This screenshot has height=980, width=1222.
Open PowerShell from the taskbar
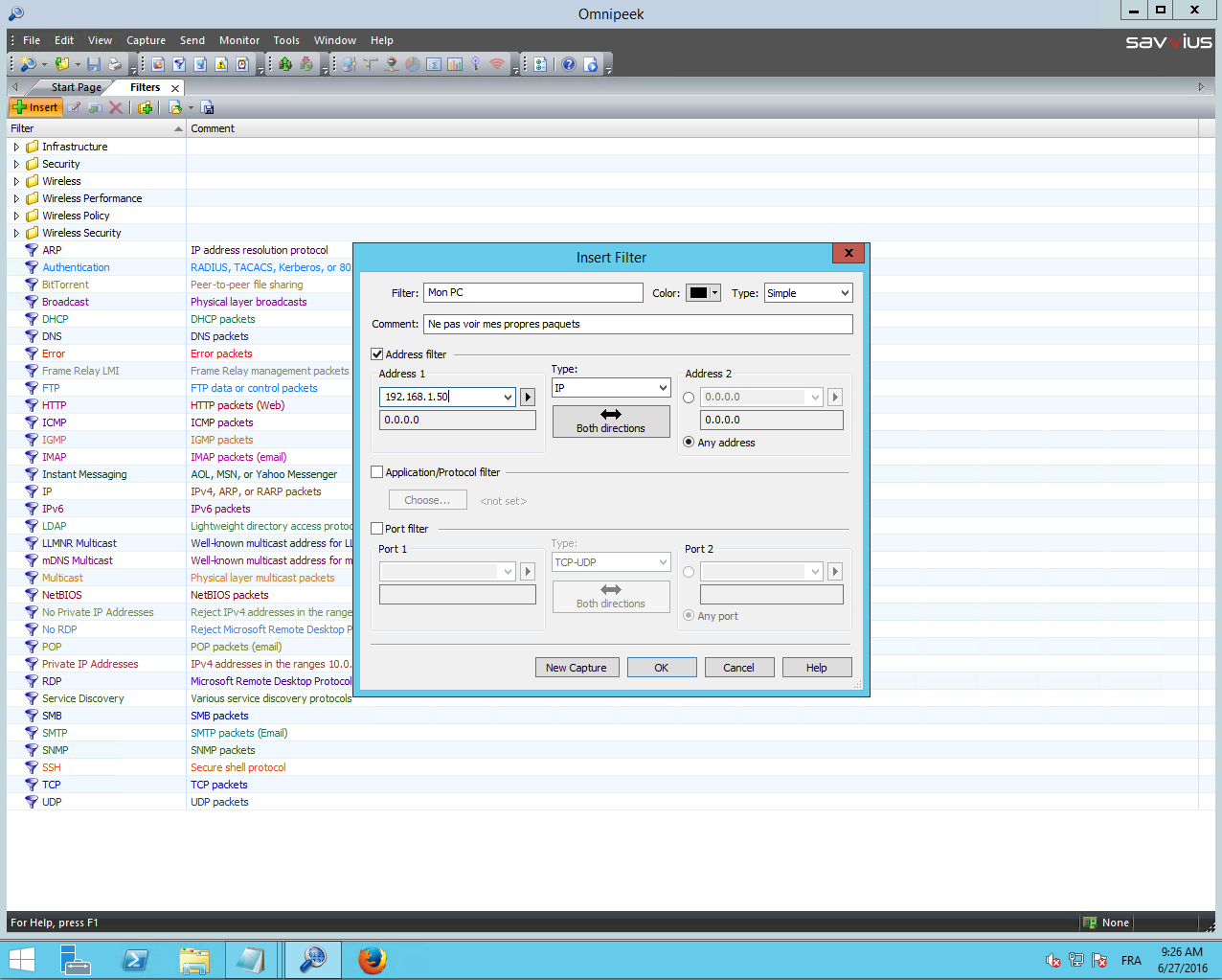click(x=136, y=959)
